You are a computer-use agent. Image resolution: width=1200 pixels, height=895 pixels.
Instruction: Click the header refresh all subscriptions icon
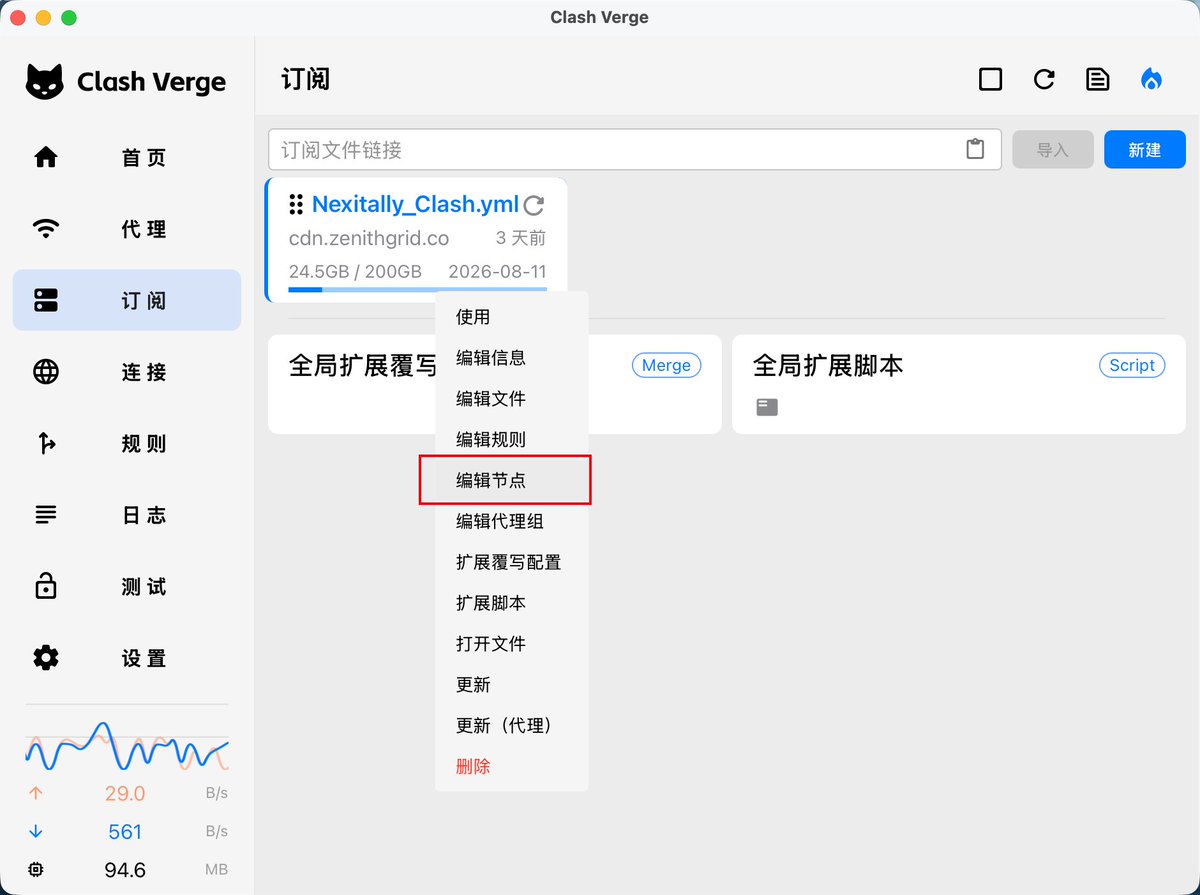coord(1044,79)
